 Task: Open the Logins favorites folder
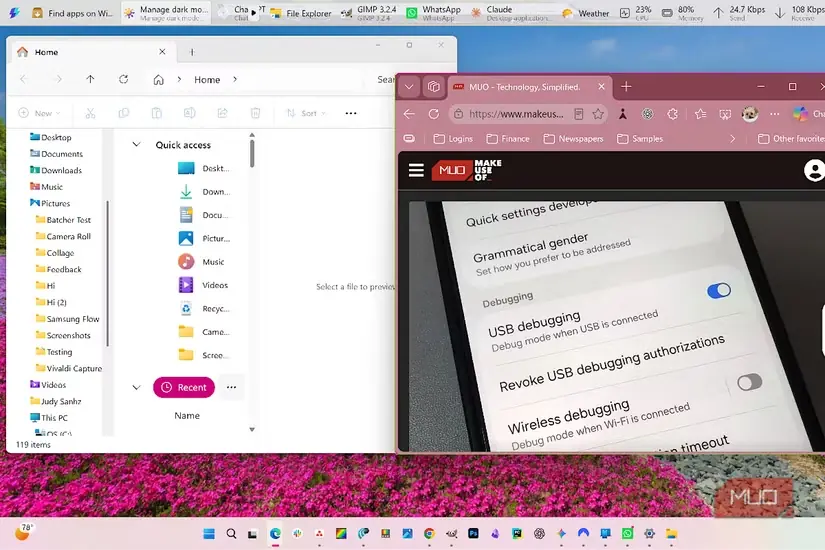pos(452,139)
